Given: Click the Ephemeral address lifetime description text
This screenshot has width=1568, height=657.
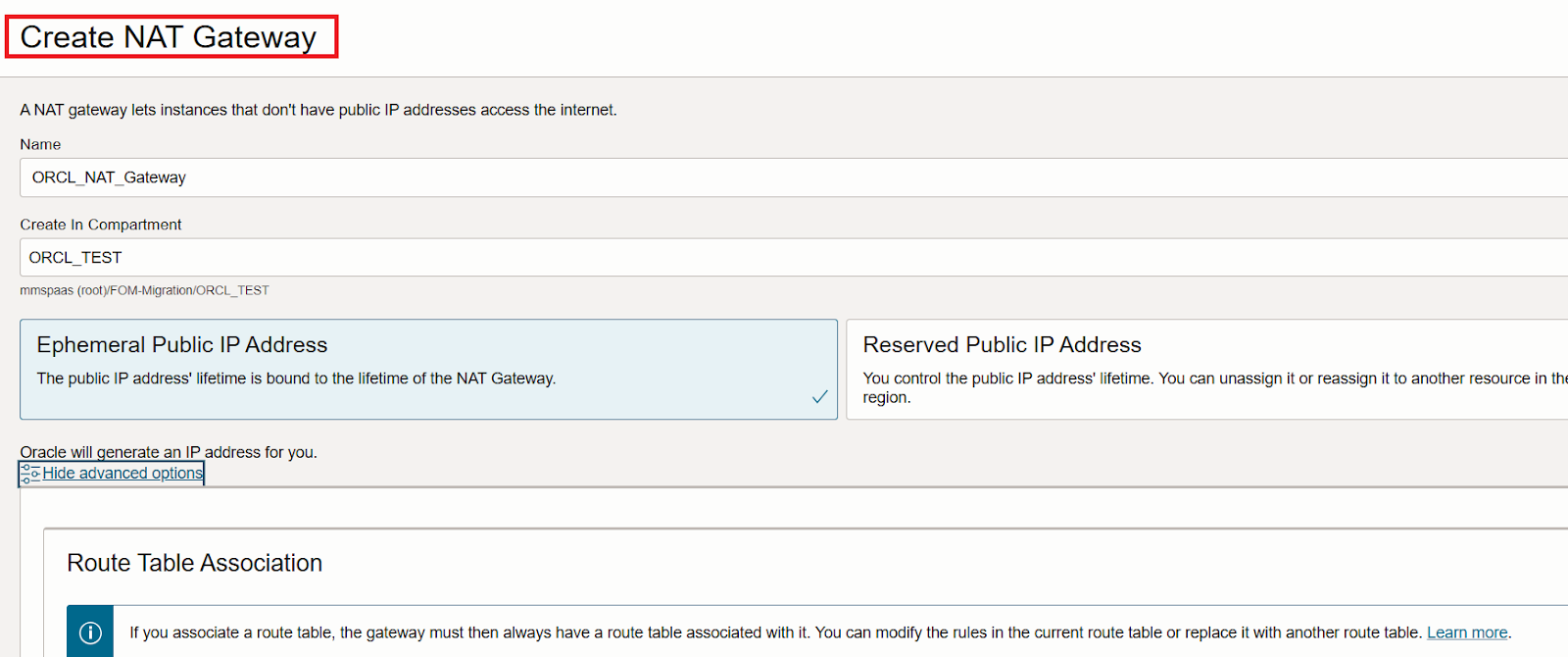Looking at the screenshot, I should [x=296, y=379].
